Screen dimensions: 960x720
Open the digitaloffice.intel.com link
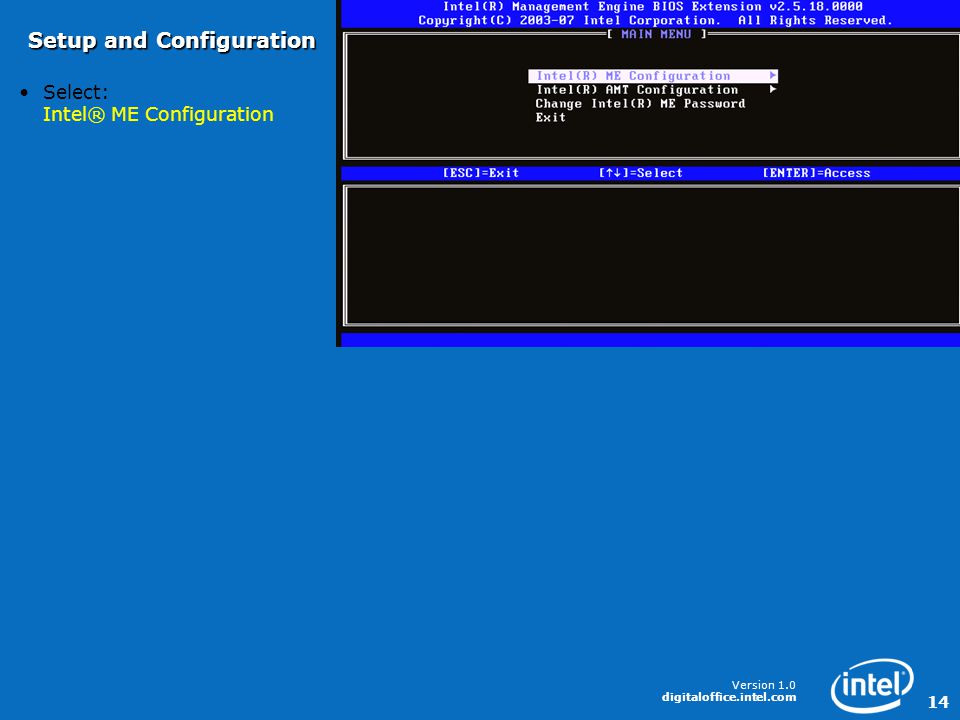(729, 697)
